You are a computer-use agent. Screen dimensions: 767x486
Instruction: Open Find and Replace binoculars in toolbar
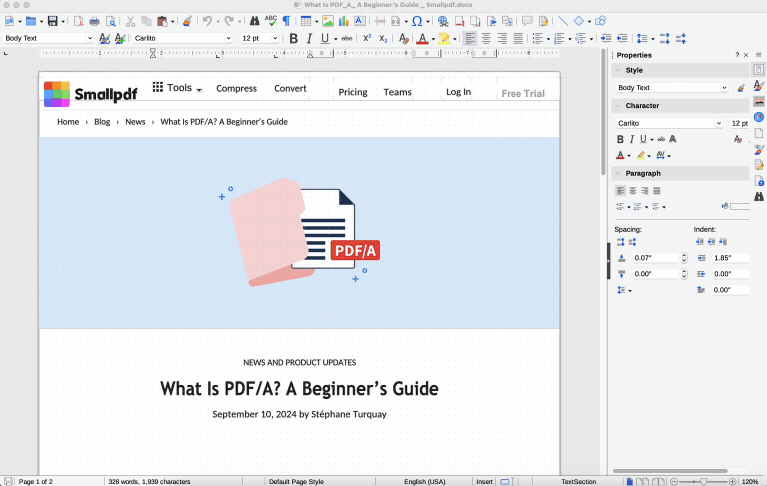click(x=254, y=21)
